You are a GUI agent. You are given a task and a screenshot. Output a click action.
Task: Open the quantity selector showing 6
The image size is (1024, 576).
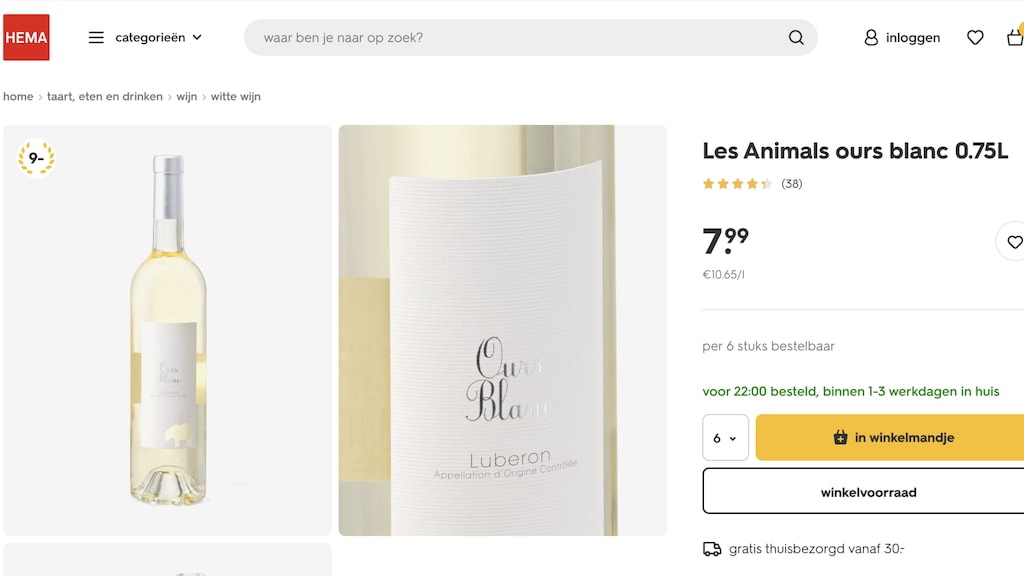[725, 437]
